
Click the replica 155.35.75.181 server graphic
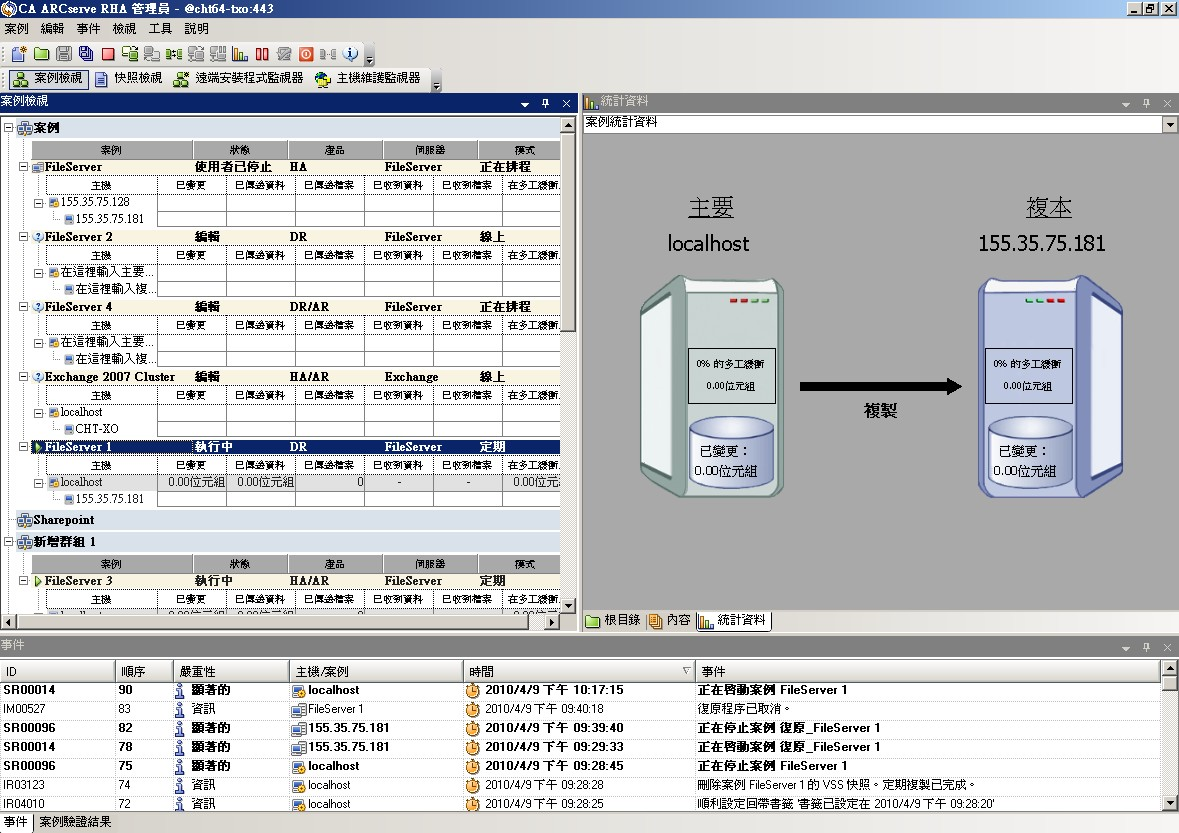point(1050,386)
